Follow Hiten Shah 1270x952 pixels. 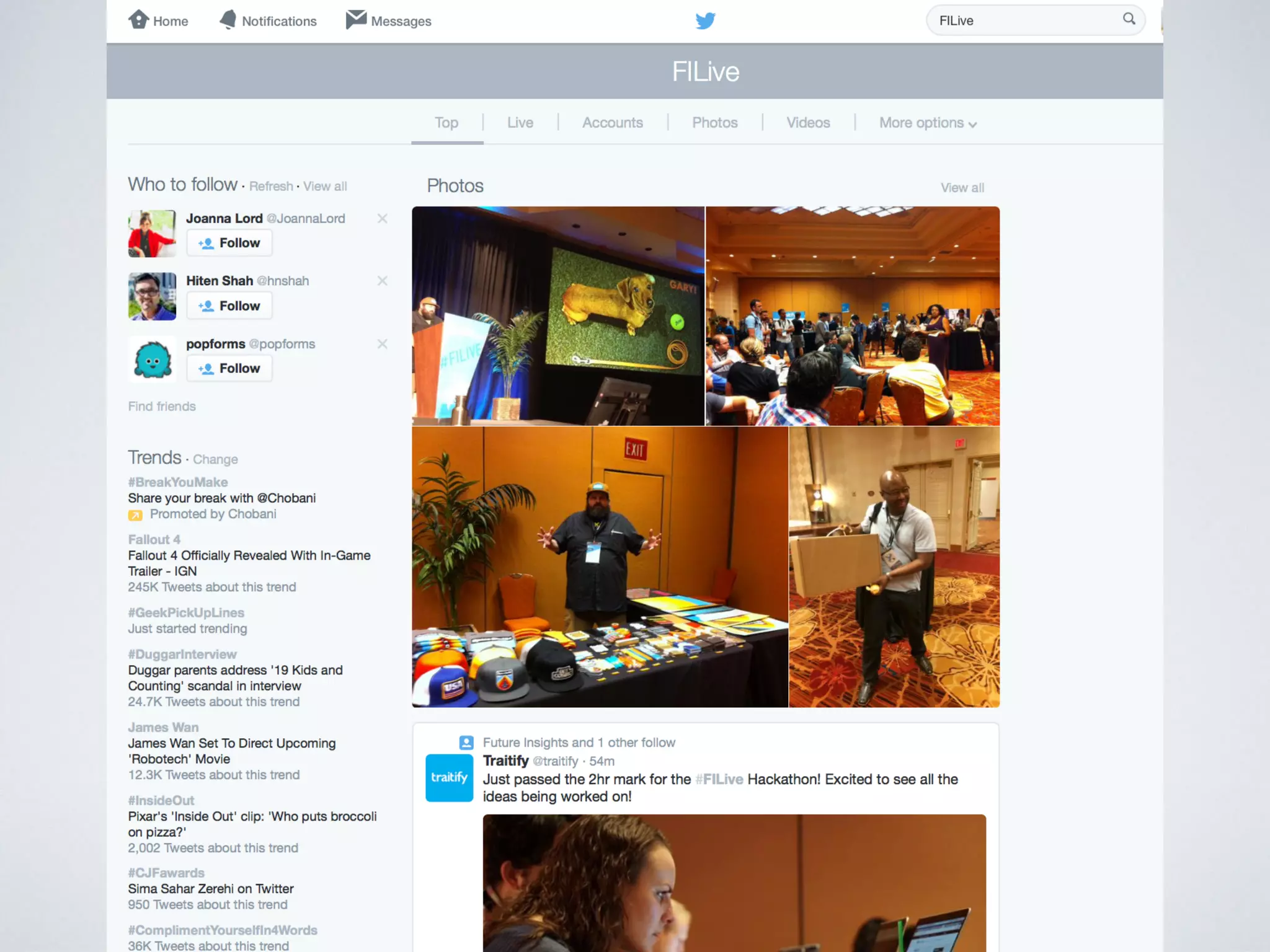[229, 306]
